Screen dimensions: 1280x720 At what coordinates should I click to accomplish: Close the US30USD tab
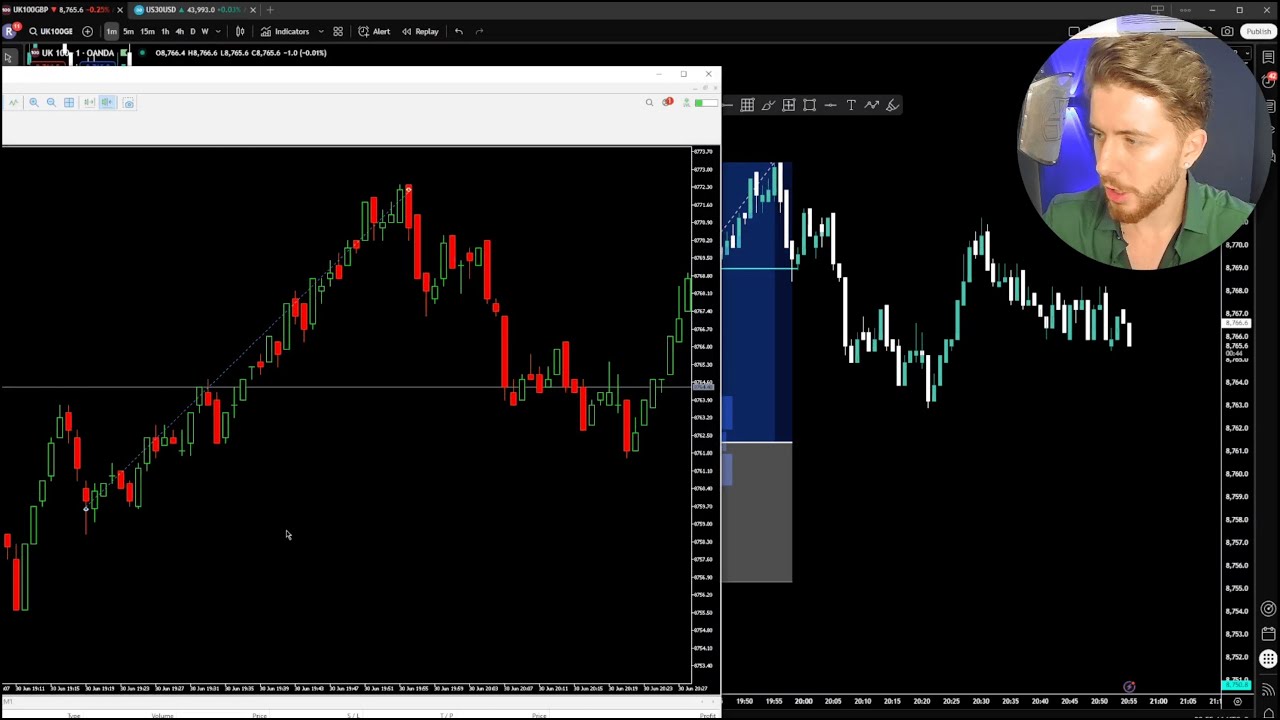(x=253, y=10)
